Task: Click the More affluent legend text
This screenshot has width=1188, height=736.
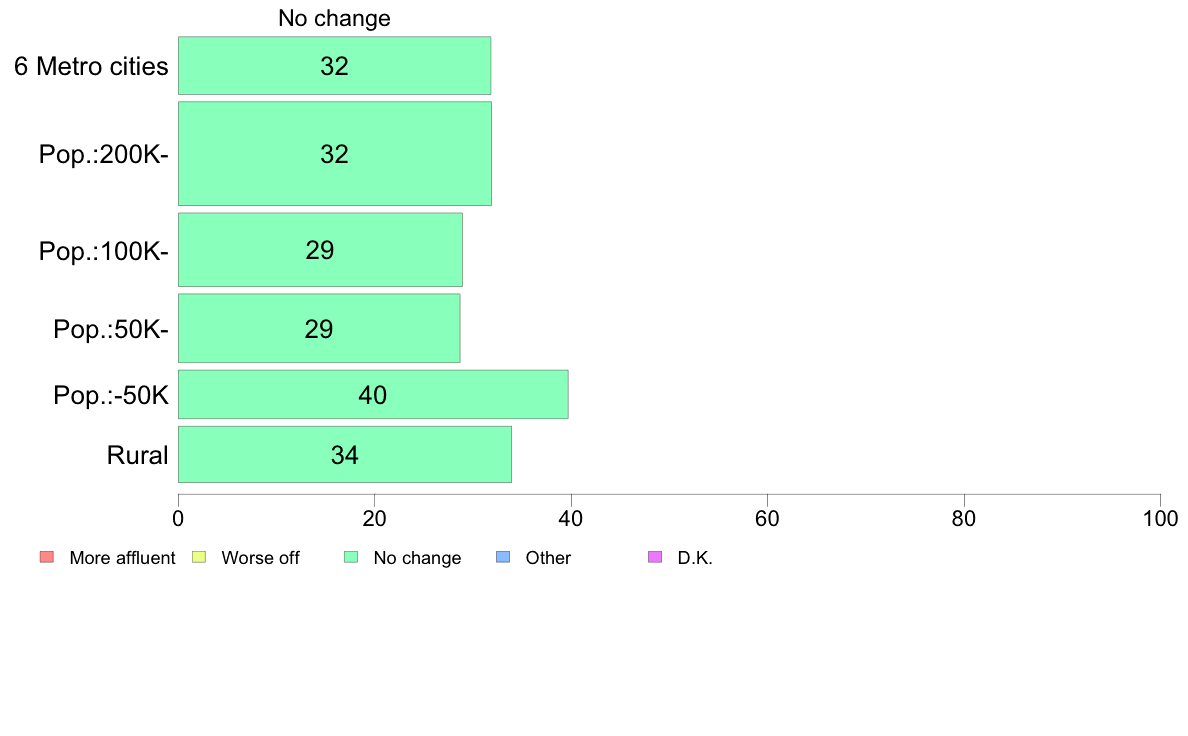Action: coord(122,558)
